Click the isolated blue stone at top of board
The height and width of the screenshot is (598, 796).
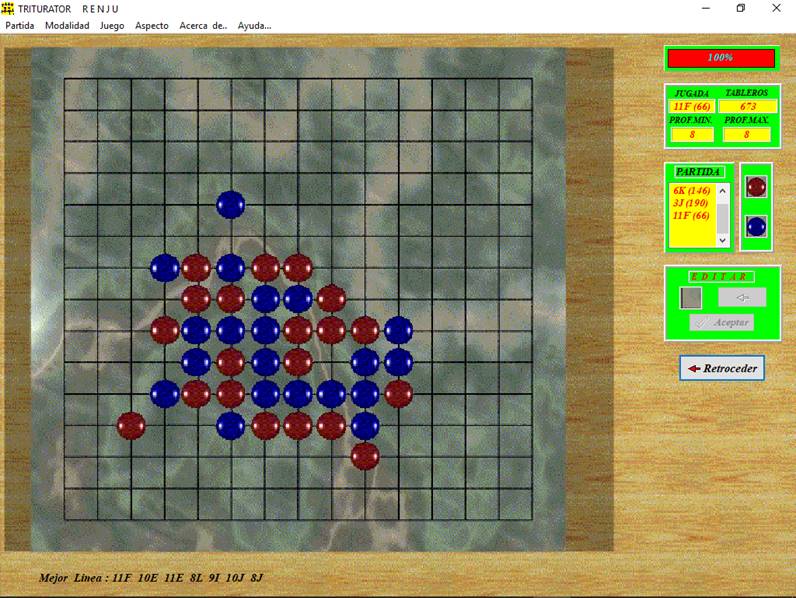click(231, 204)
